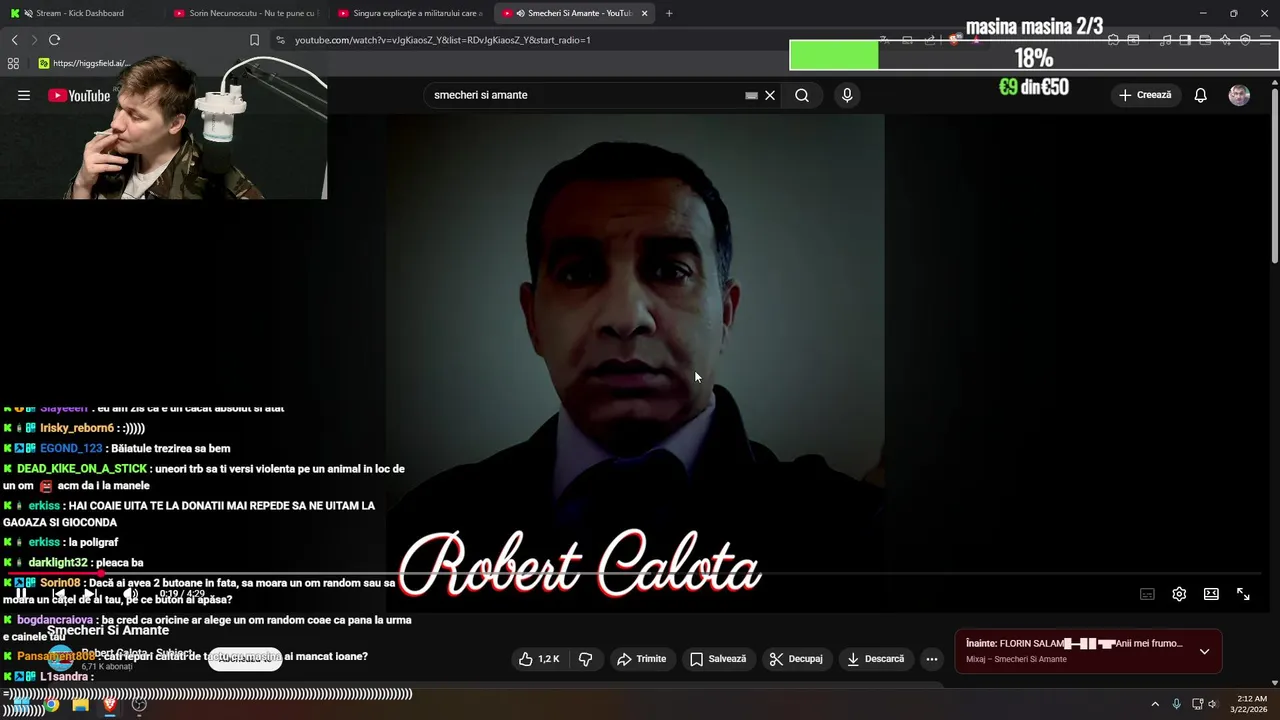
Task: Toggle subtitles button in player
Action: point(1147,594)
